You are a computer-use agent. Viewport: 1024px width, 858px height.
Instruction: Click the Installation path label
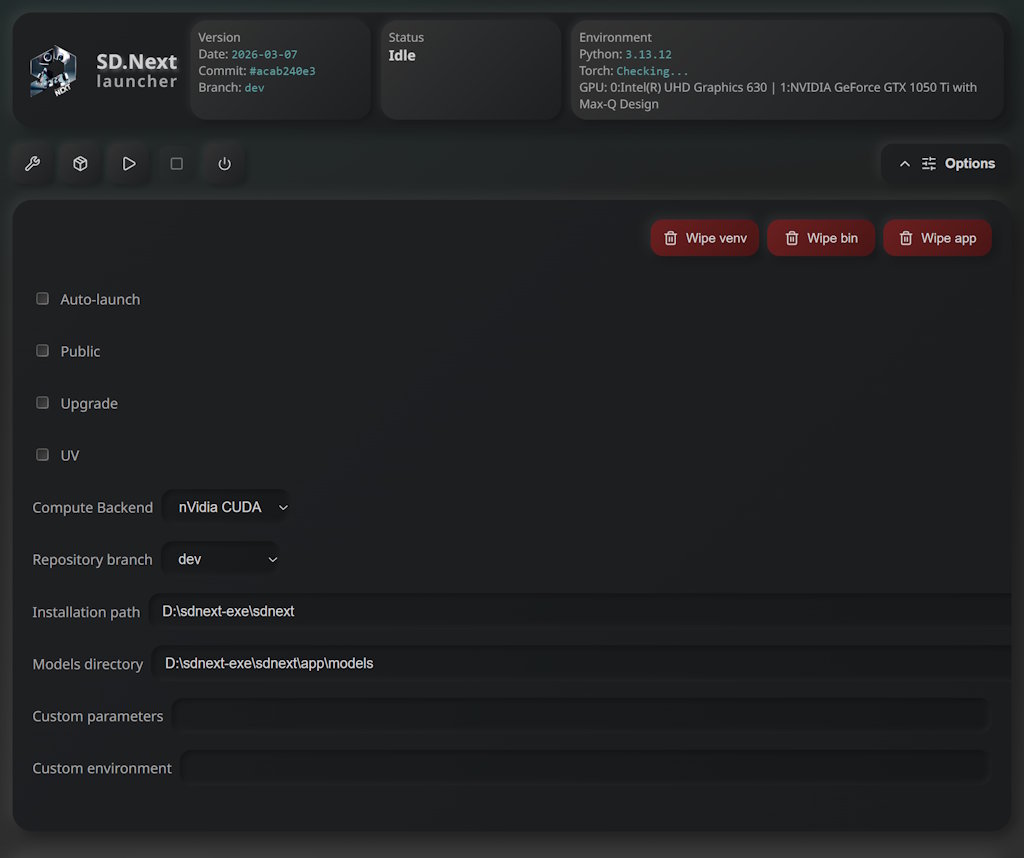pos(86,612)
